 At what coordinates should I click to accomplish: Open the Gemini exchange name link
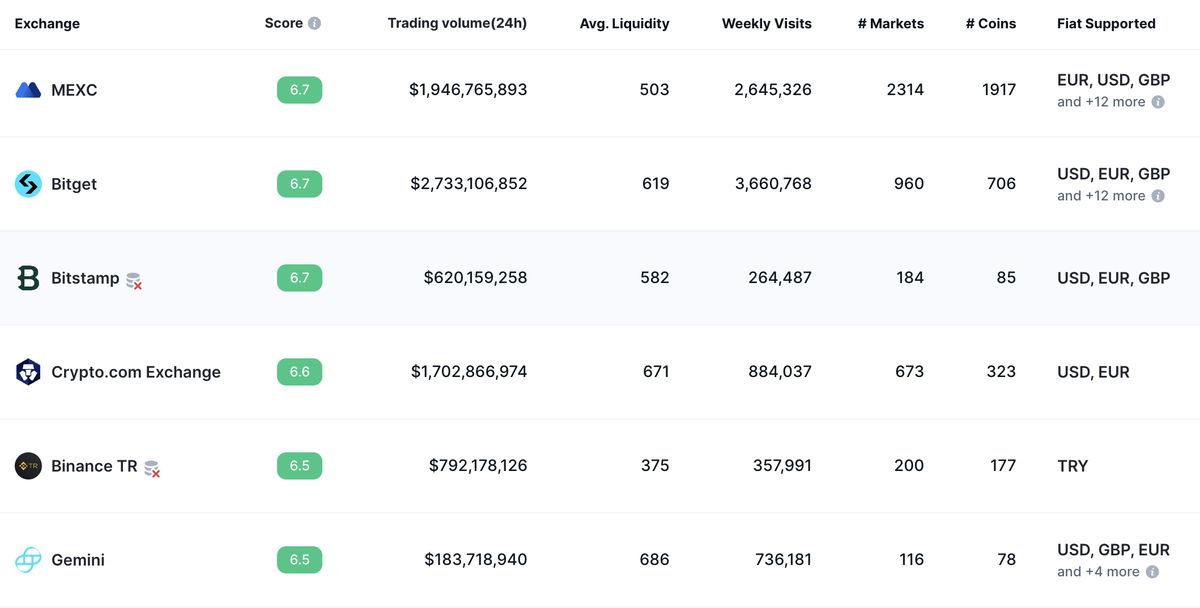[x=78, y=560]
